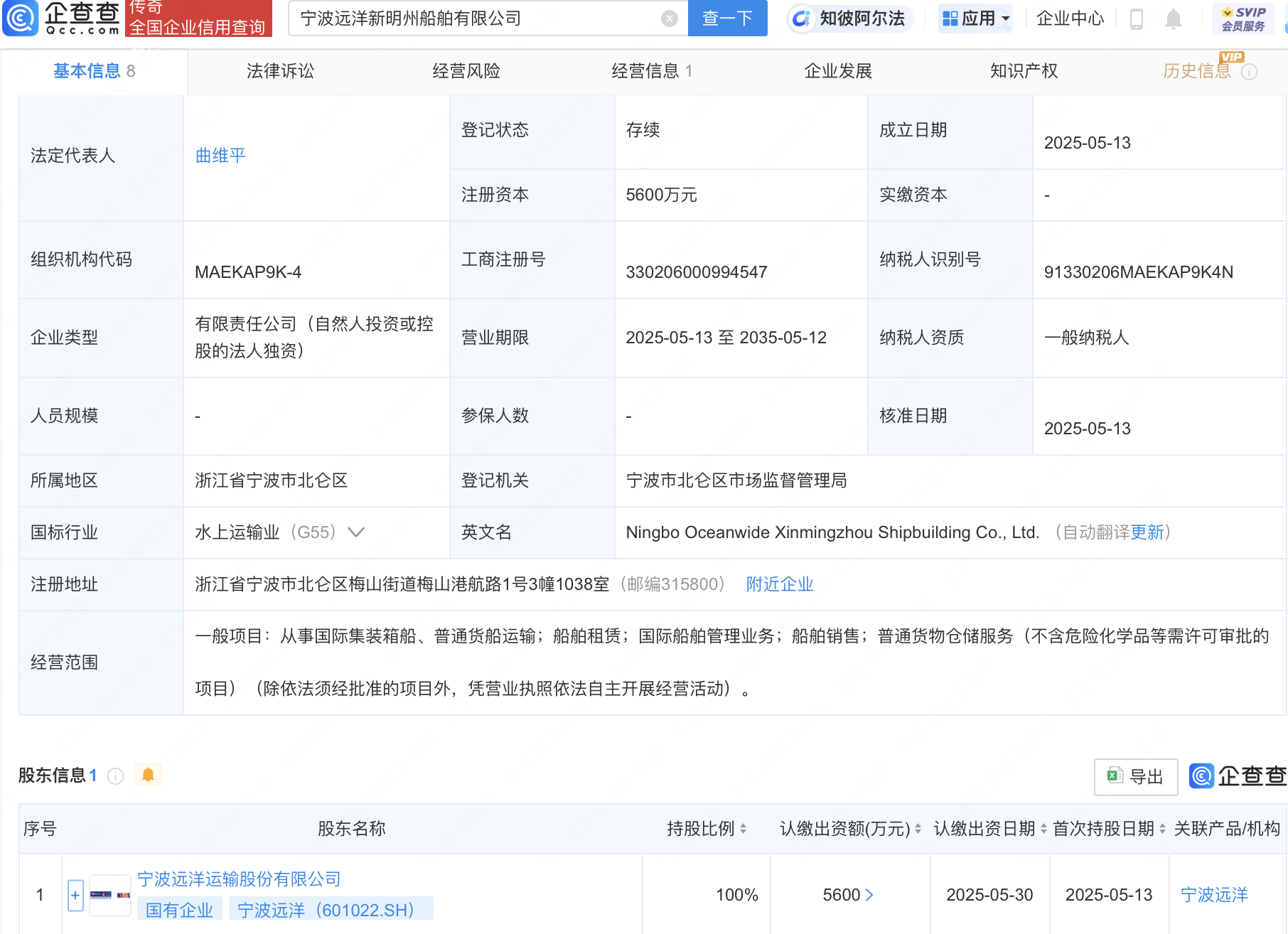The width and height of the screenshot is (1288, 934).
Task: Click the 查一下 search button
Action: pos(728,18)
